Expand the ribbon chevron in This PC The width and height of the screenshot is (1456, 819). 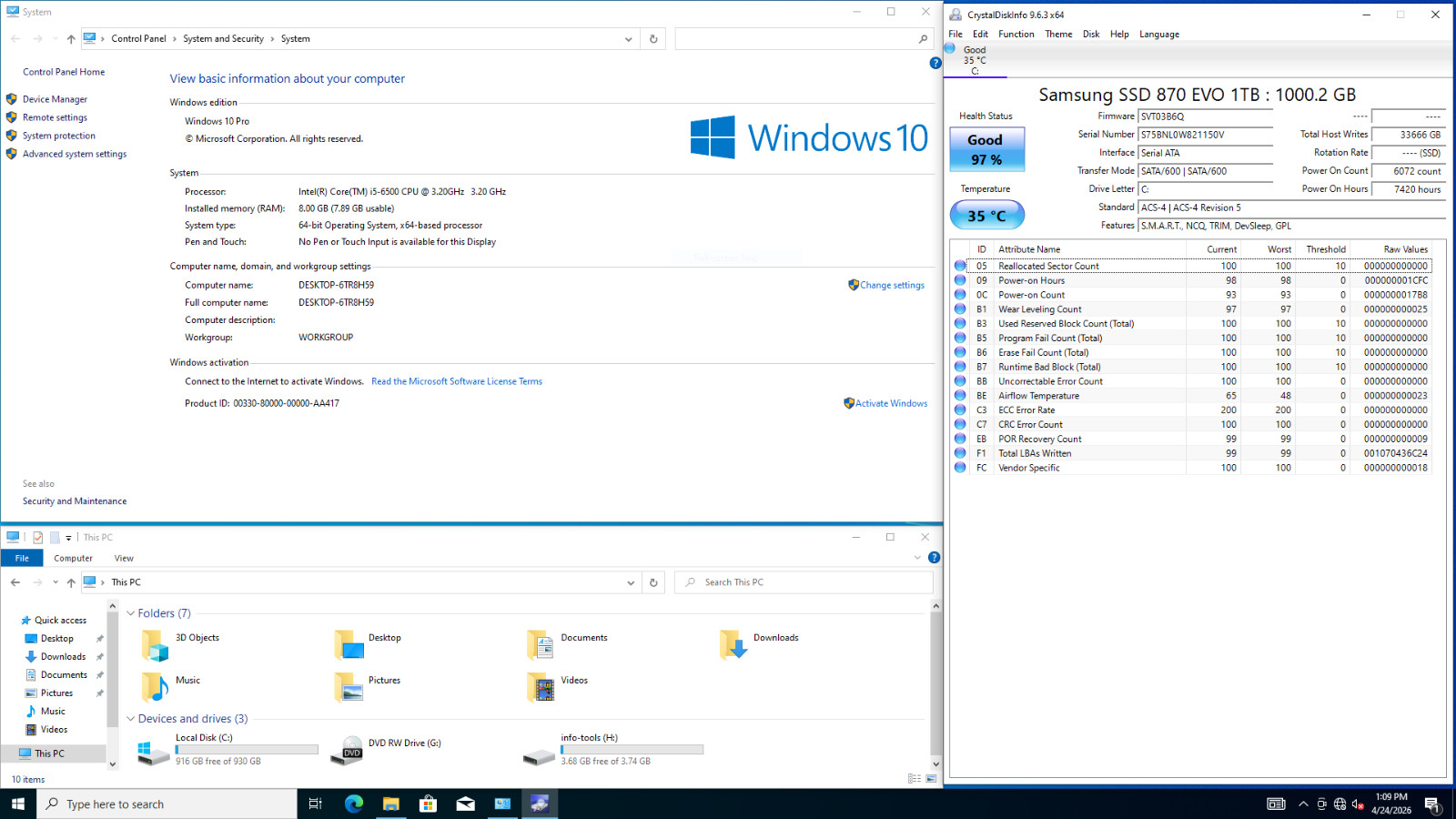[917, 558]
